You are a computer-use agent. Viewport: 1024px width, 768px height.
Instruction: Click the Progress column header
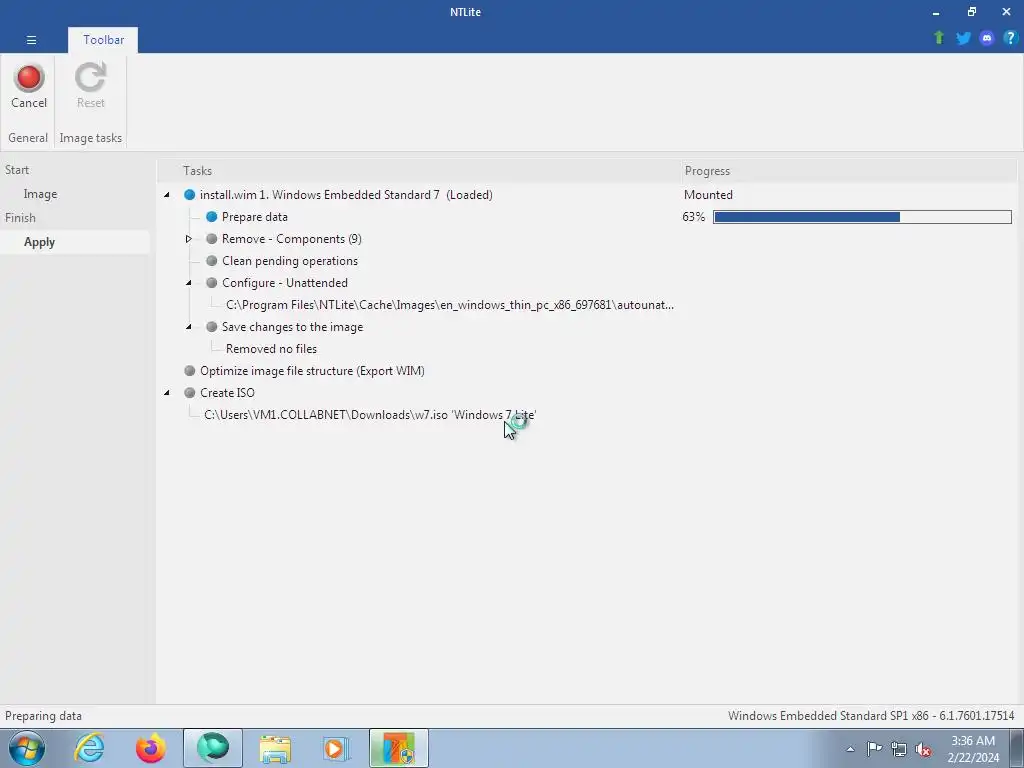click(848, 170)
